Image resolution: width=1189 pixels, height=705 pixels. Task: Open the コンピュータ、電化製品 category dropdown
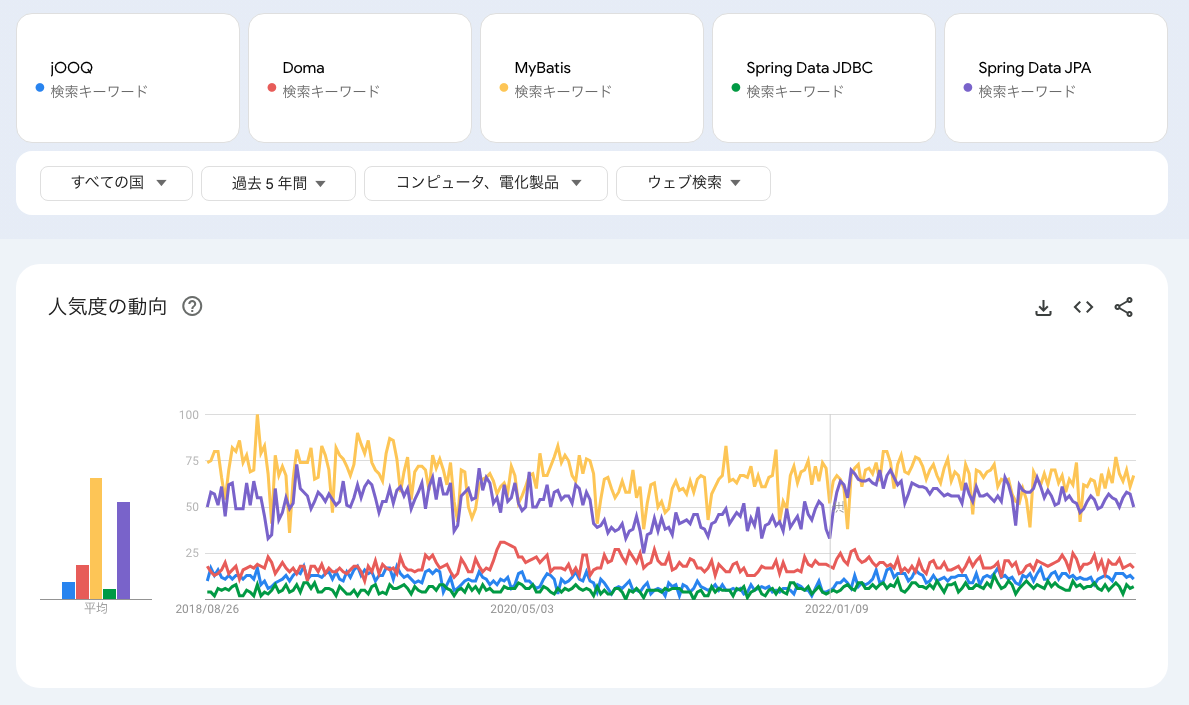click(486, 183)
